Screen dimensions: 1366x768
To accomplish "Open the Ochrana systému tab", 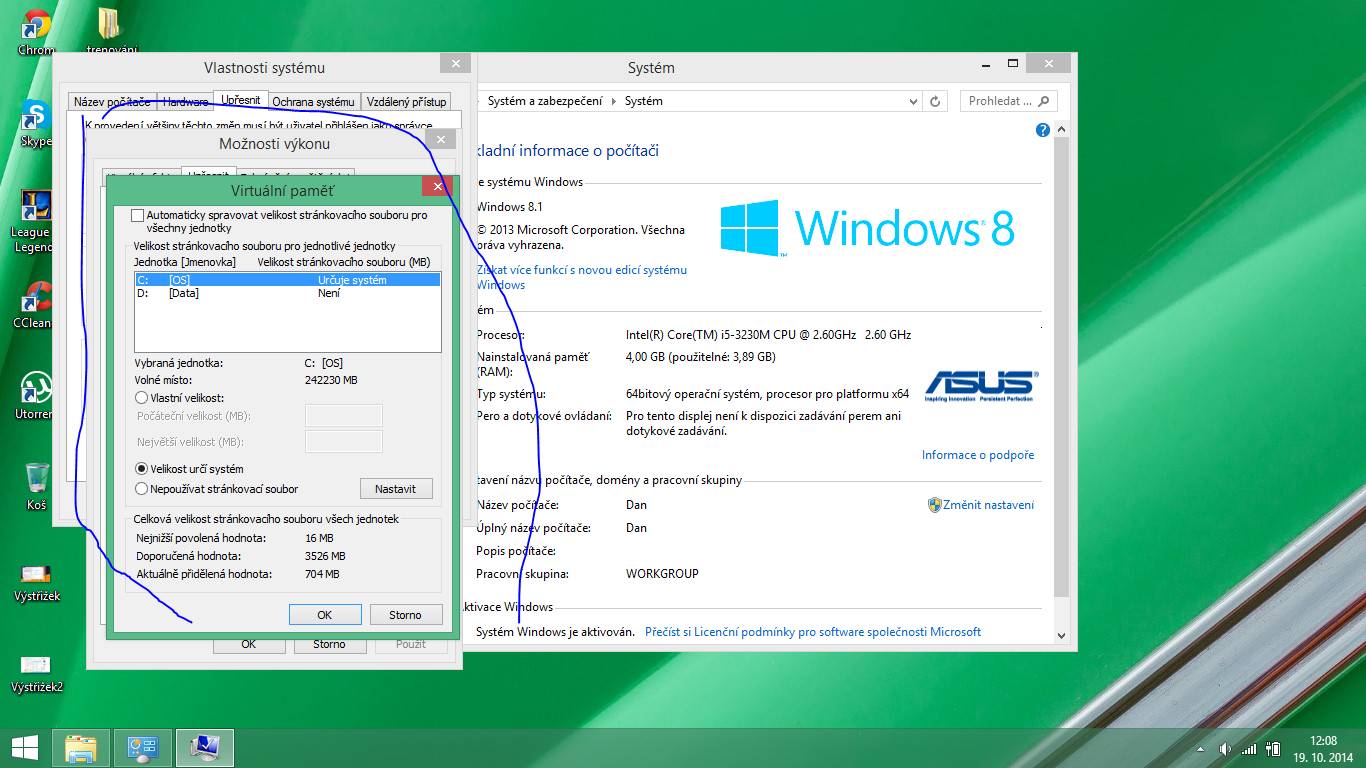I will click(x=314, y=102).
